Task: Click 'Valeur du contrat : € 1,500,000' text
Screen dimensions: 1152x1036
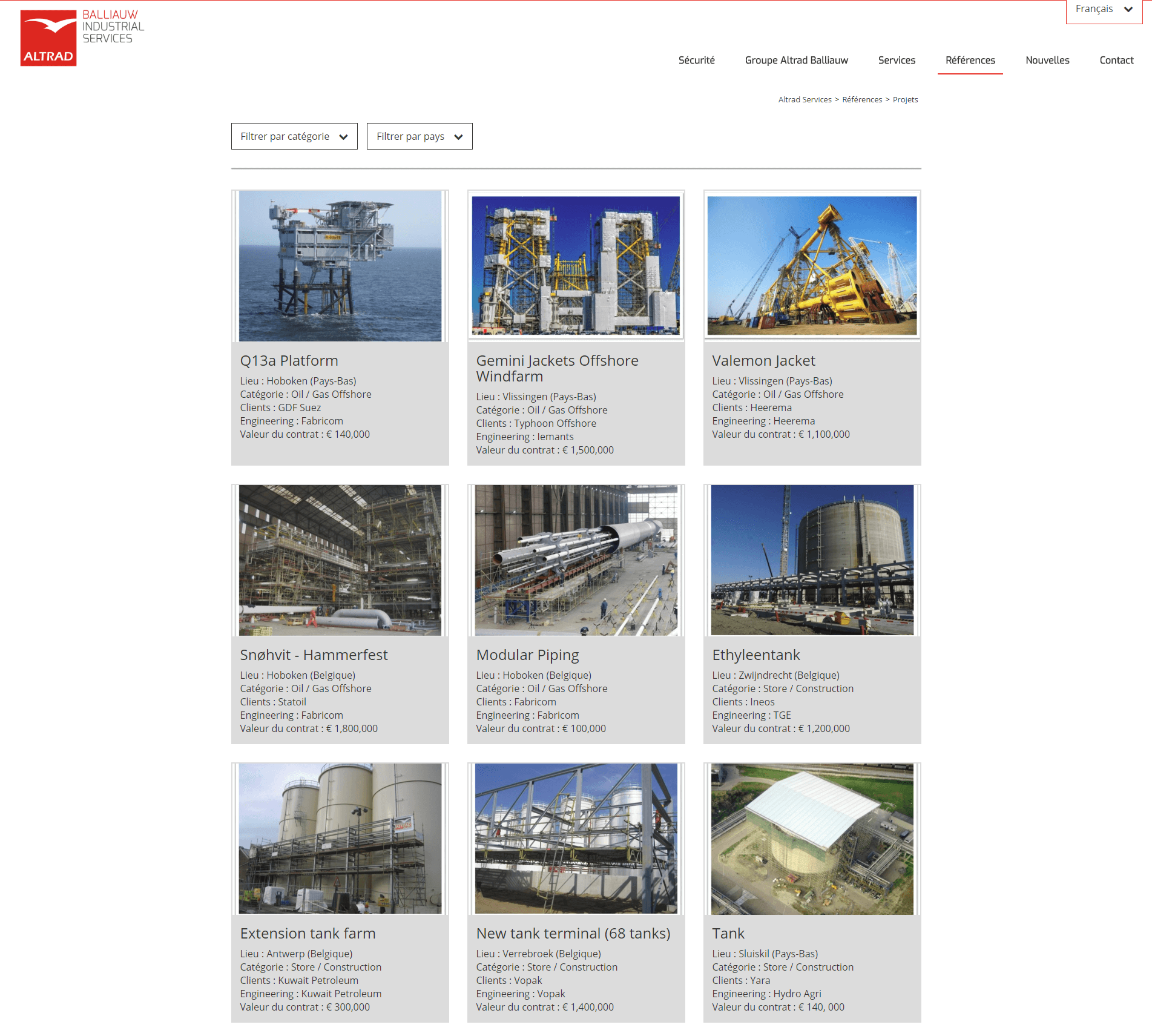Action: click(545, 450)
